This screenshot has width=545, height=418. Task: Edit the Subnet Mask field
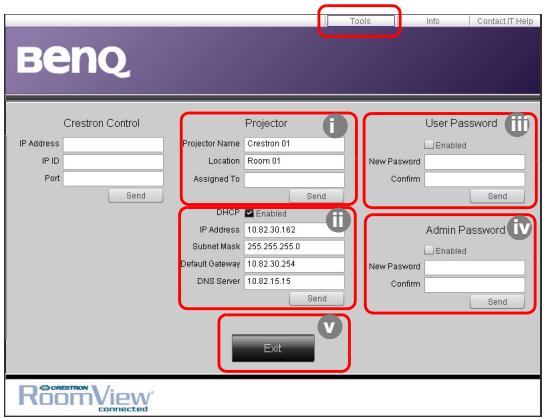click(294, 247)
